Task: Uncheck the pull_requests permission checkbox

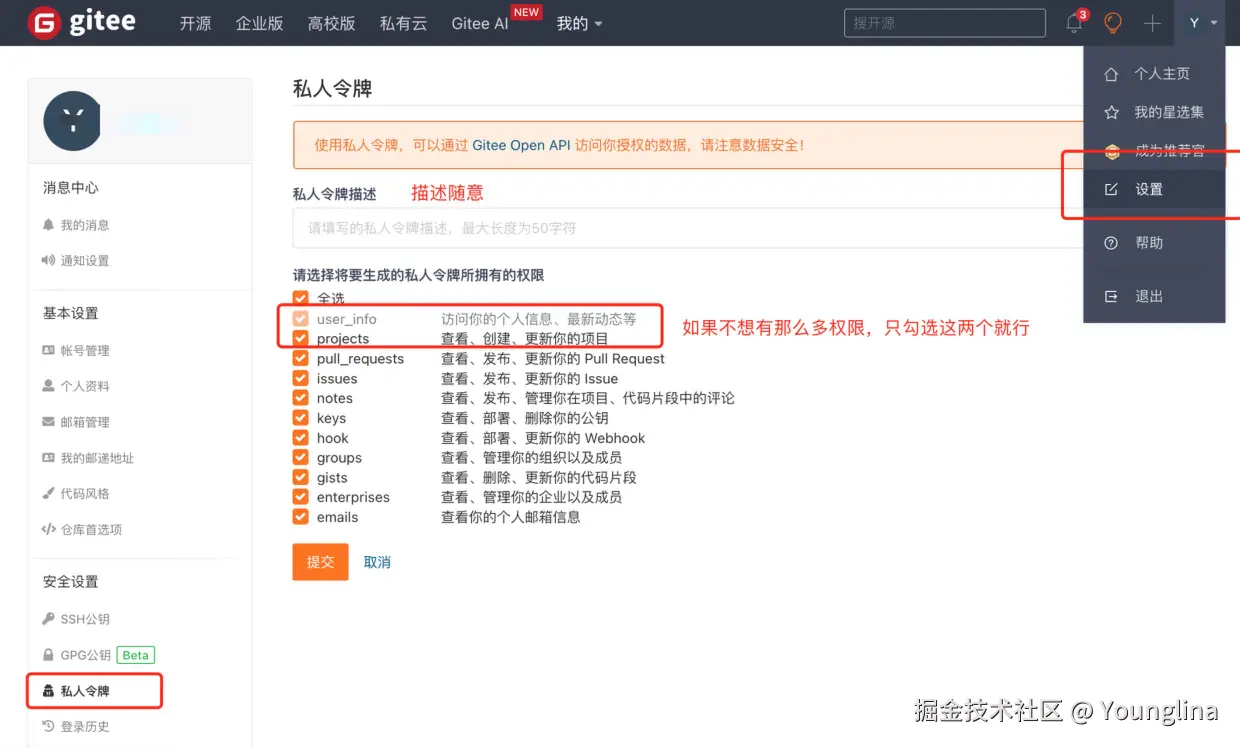Action: pos(300,358)
